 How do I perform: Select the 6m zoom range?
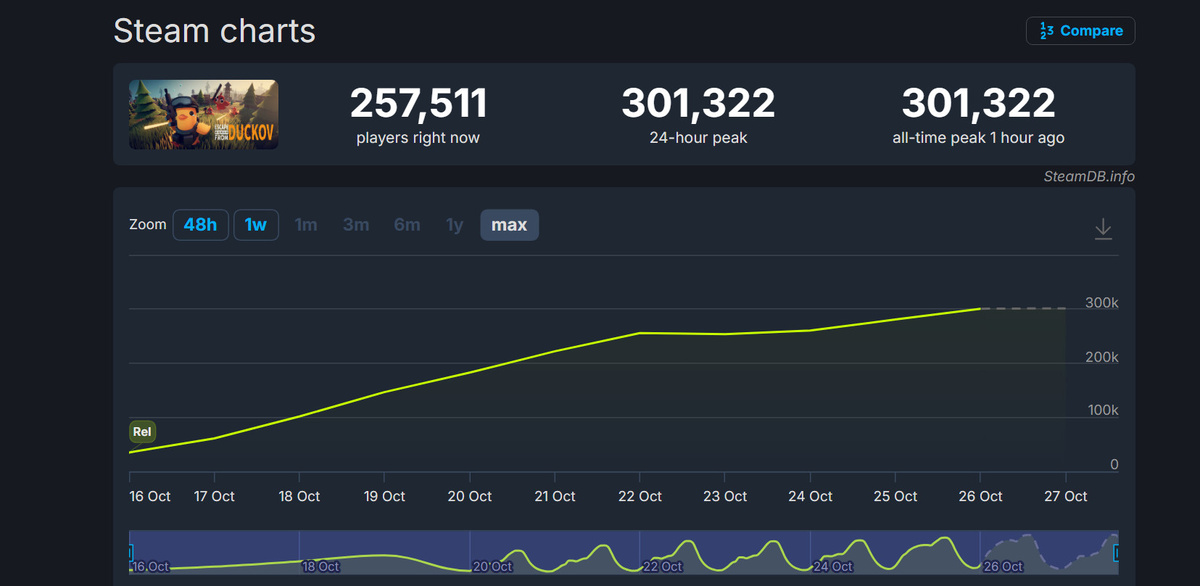(407, 225)
